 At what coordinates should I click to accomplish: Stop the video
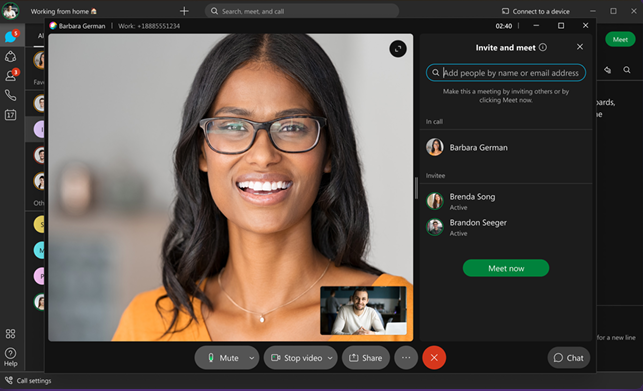click(296, 358)
